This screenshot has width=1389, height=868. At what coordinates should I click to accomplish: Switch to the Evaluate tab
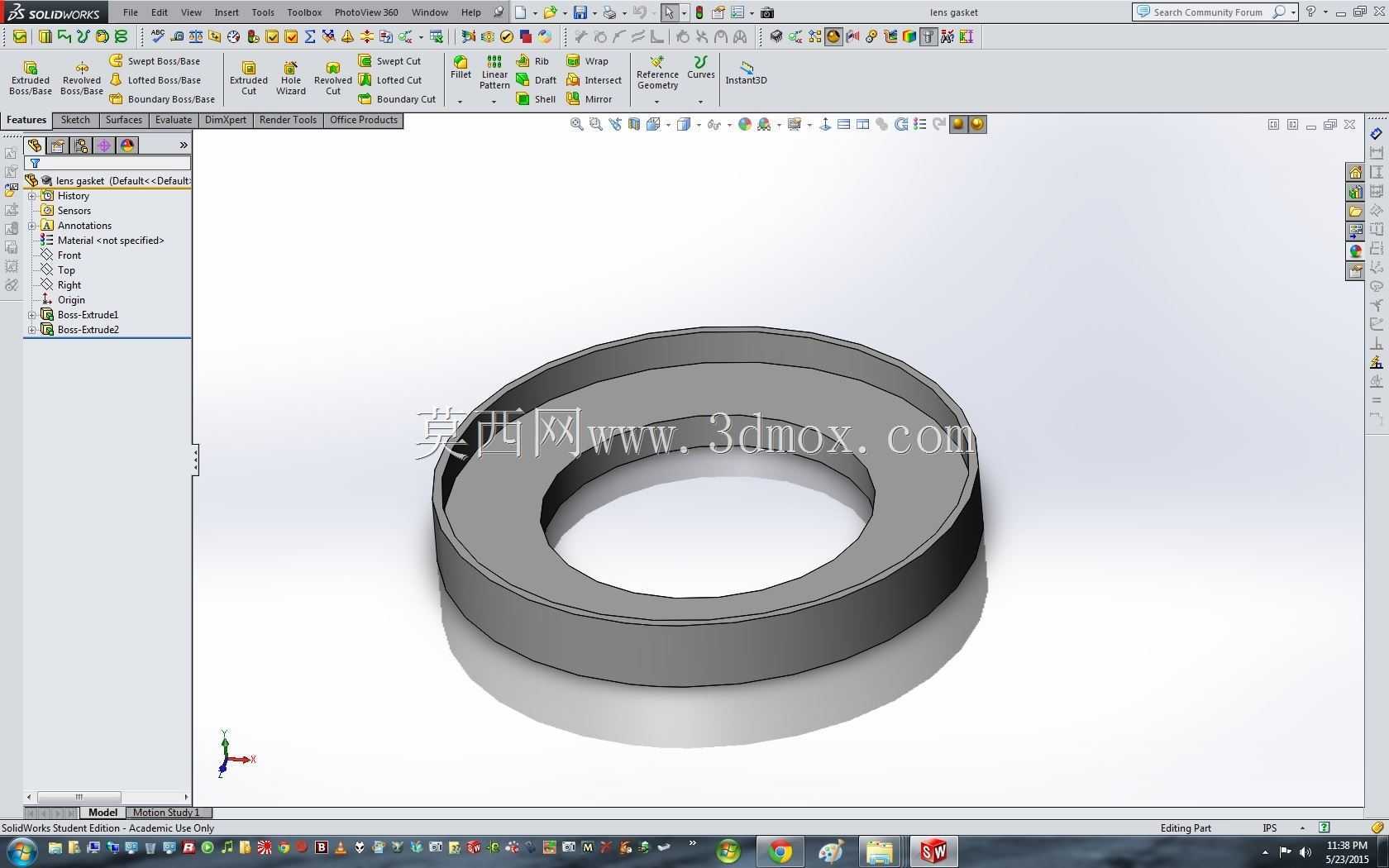click(x=174, y=121)
